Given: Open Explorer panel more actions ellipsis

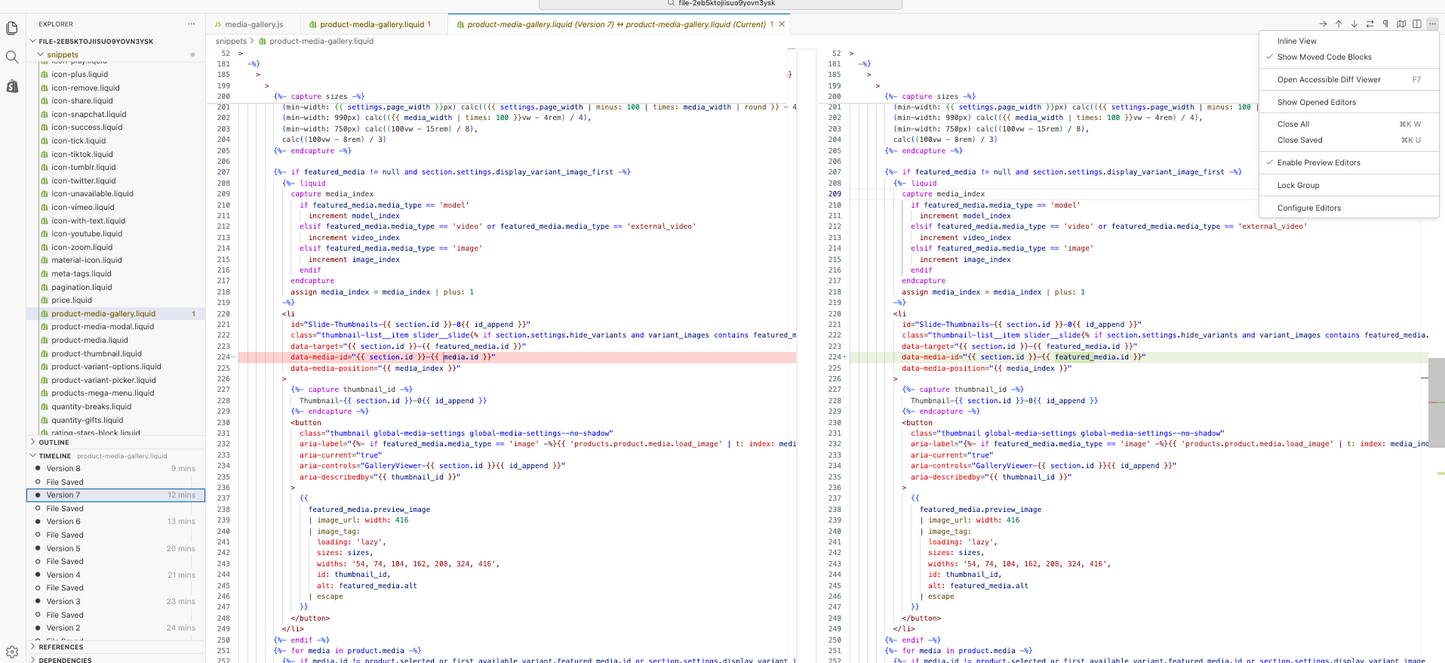Looking at the screenshot, I should [191, 23].
